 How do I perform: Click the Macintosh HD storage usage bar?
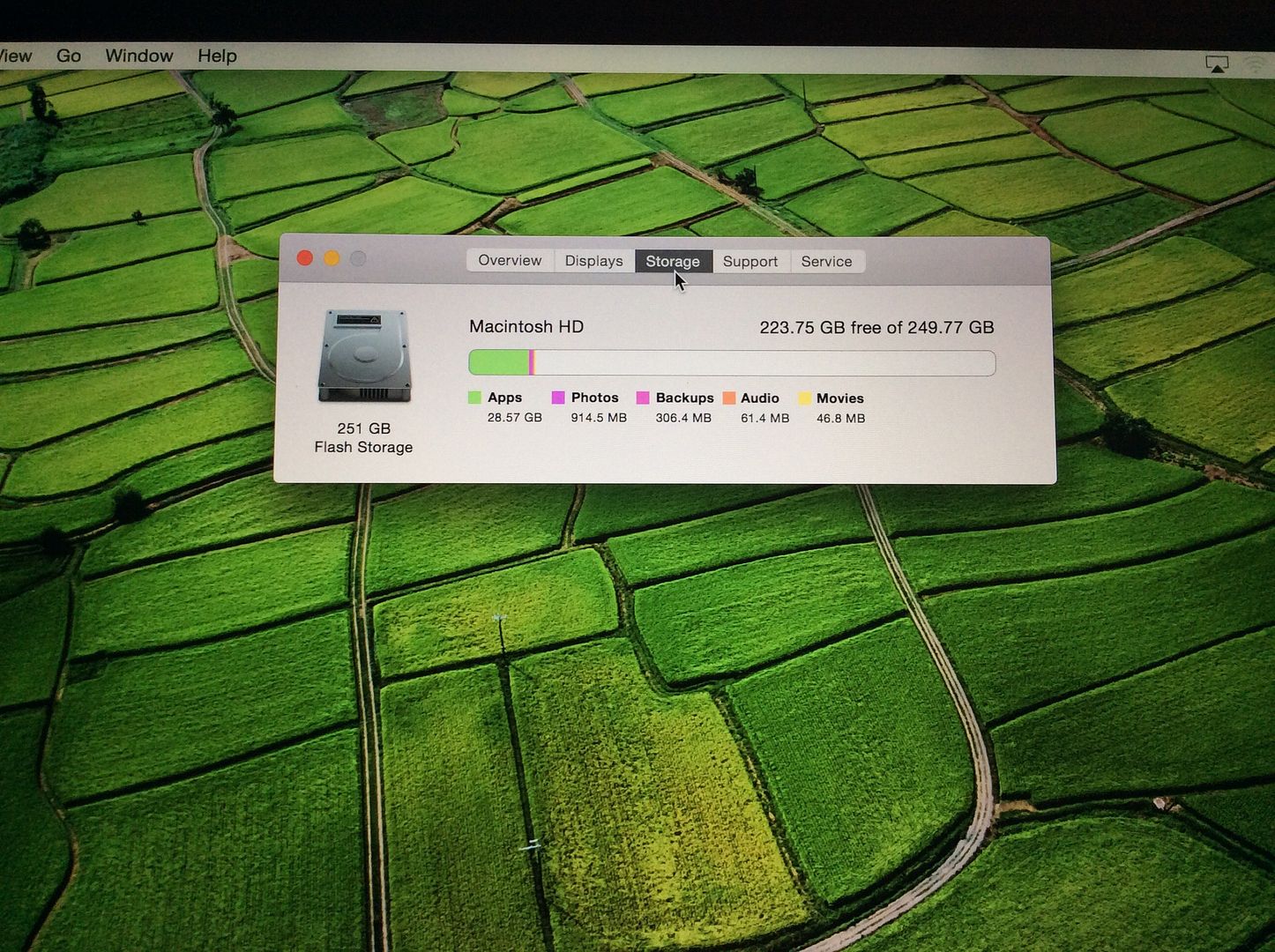click(x=732, y=363)
